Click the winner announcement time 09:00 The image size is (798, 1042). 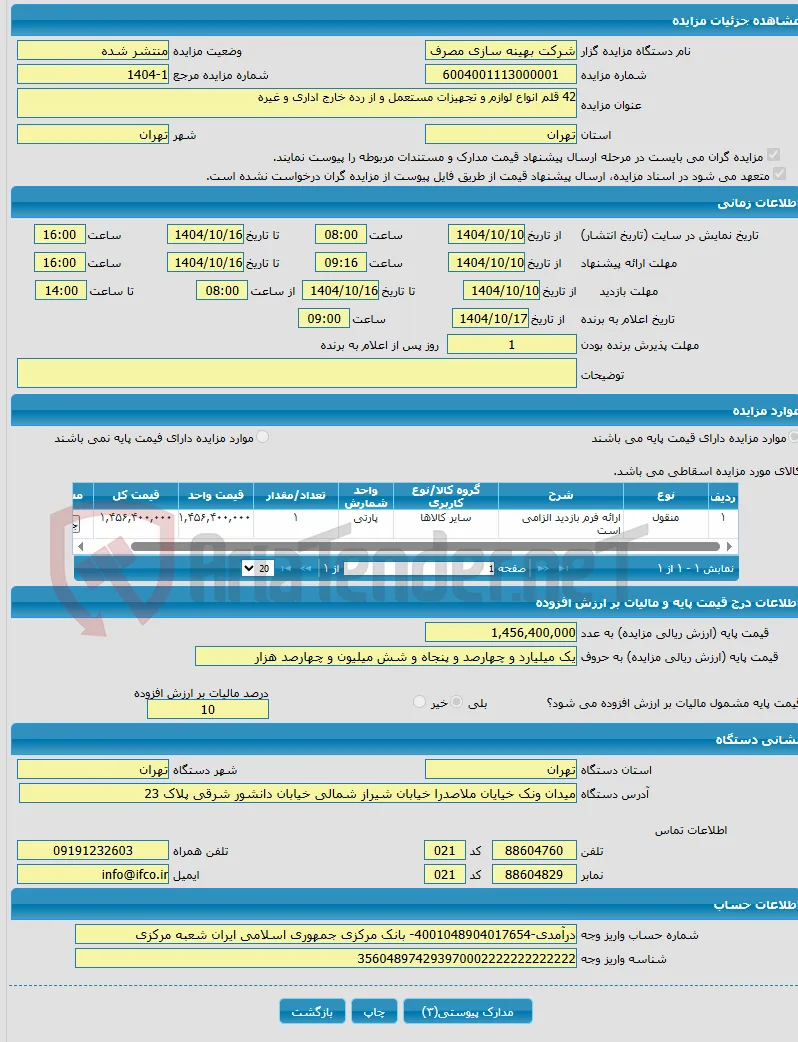tap(324, 318)
